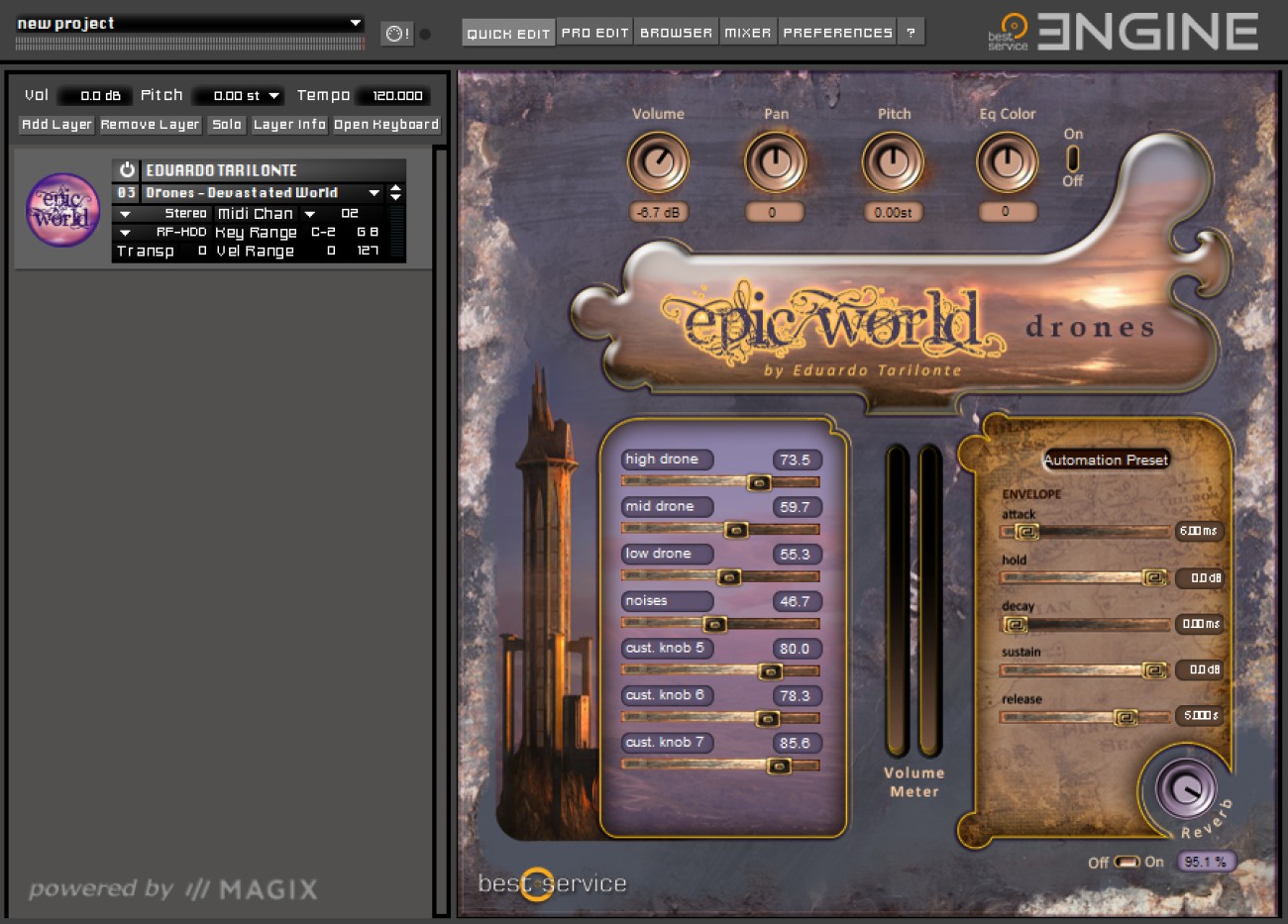Click the Vel Range 127 value
Screen dimensions: 1288x924
click(368, 251)
